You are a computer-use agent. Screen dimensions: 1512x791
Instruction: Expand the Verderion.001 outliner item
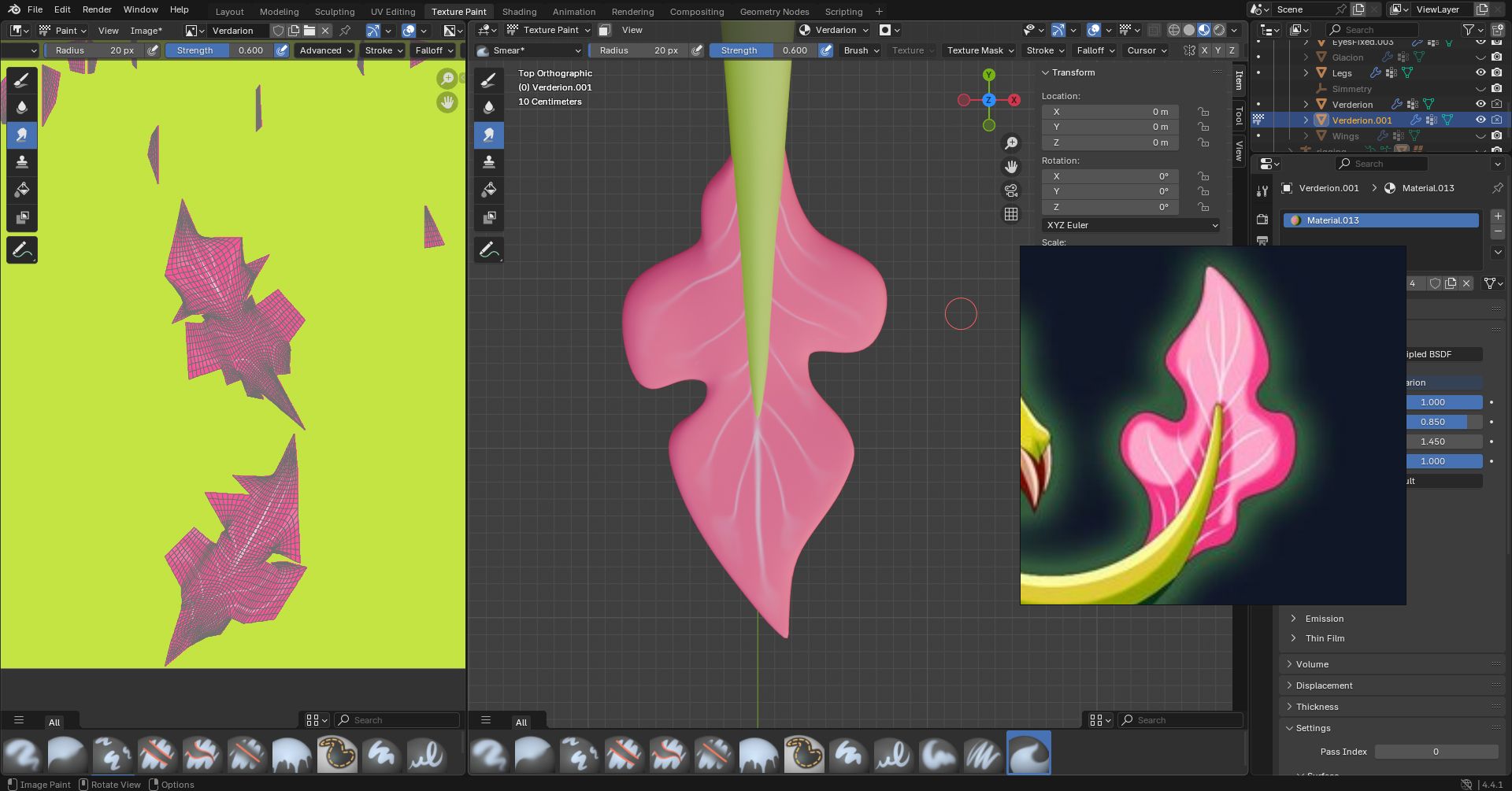(1306, 120)
